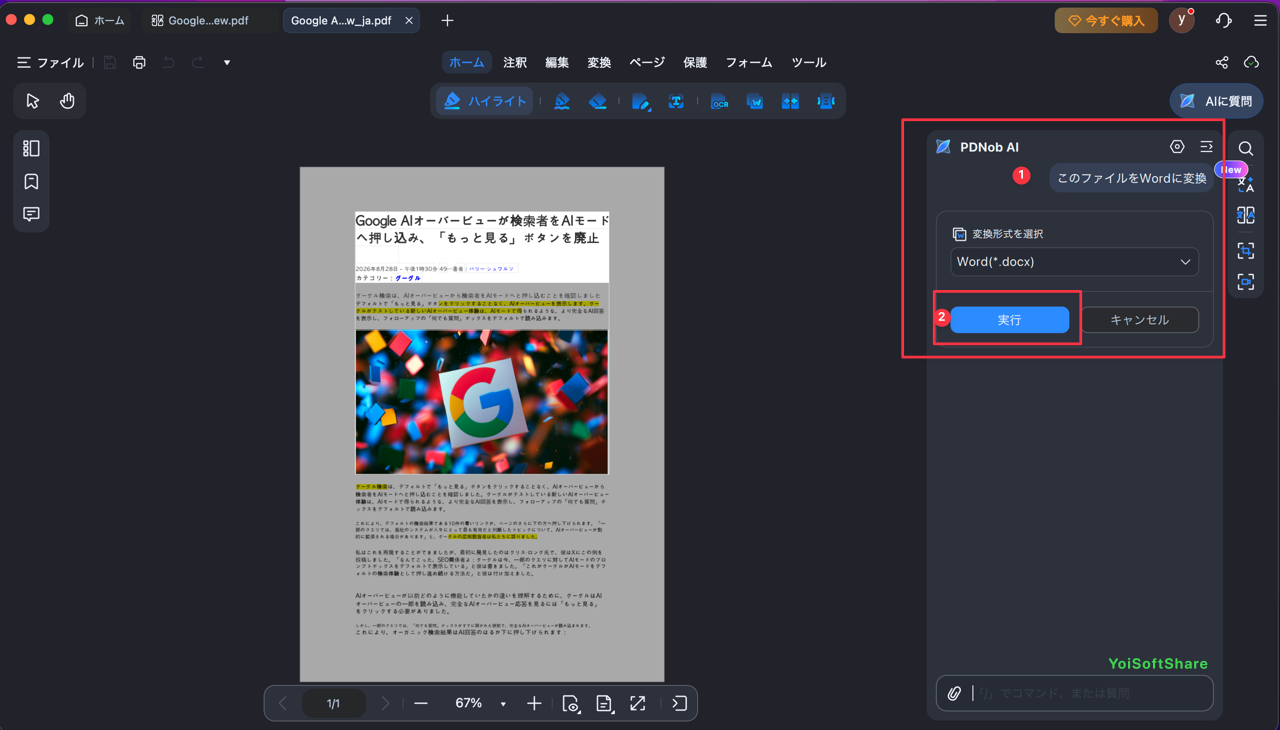Choose the hand pan tool
1280x730 pixels.
point(67,101)
